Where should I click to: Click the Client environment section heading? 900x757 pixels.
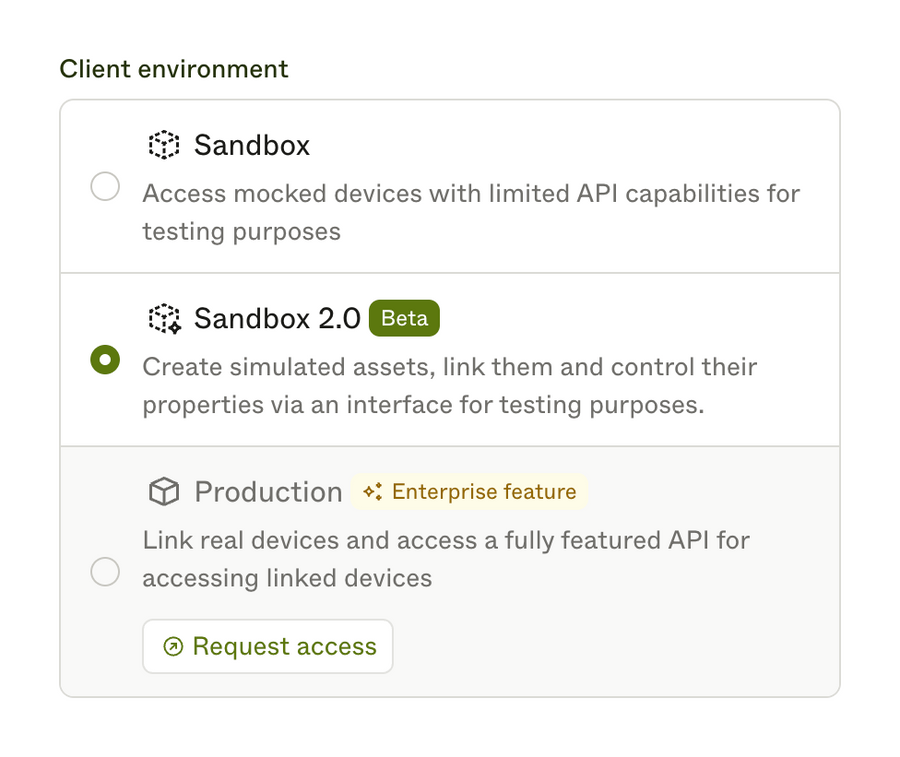[x=173, y=69]
